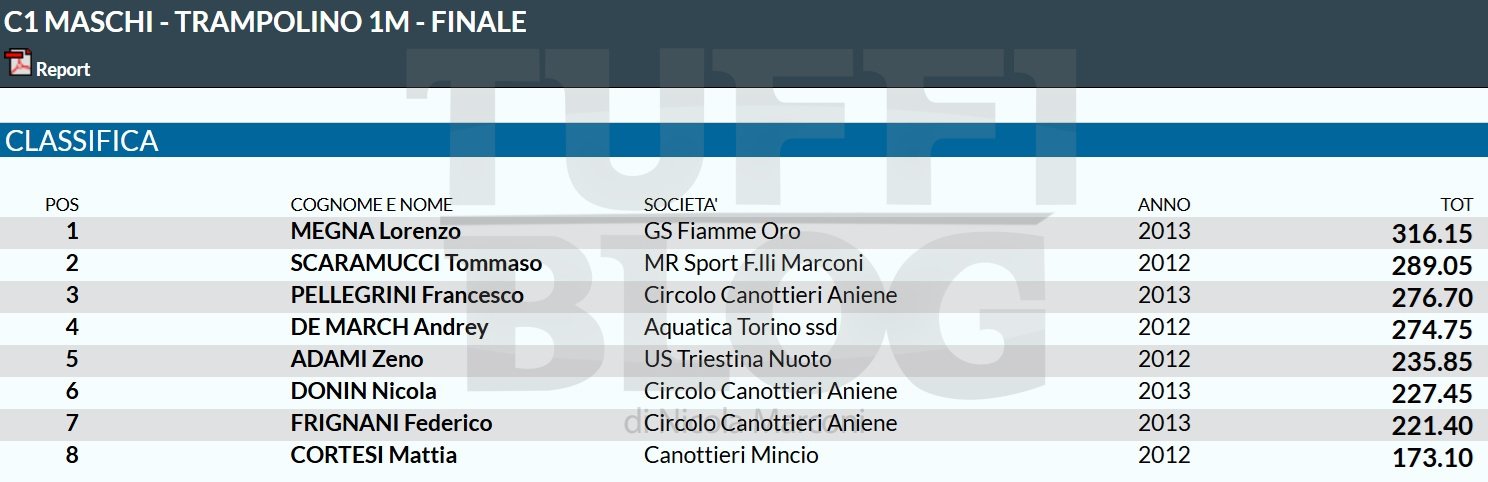
Task: Select the POS column header
Action: [x=62, y=205]
